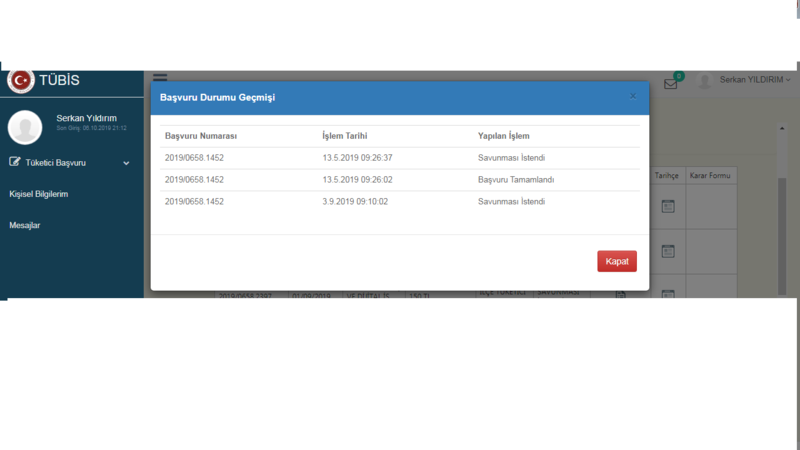This screenshot has width=800, height=450.
Task: Click the sidebar profile avatar picture
Action: click(x=25, y=127)
